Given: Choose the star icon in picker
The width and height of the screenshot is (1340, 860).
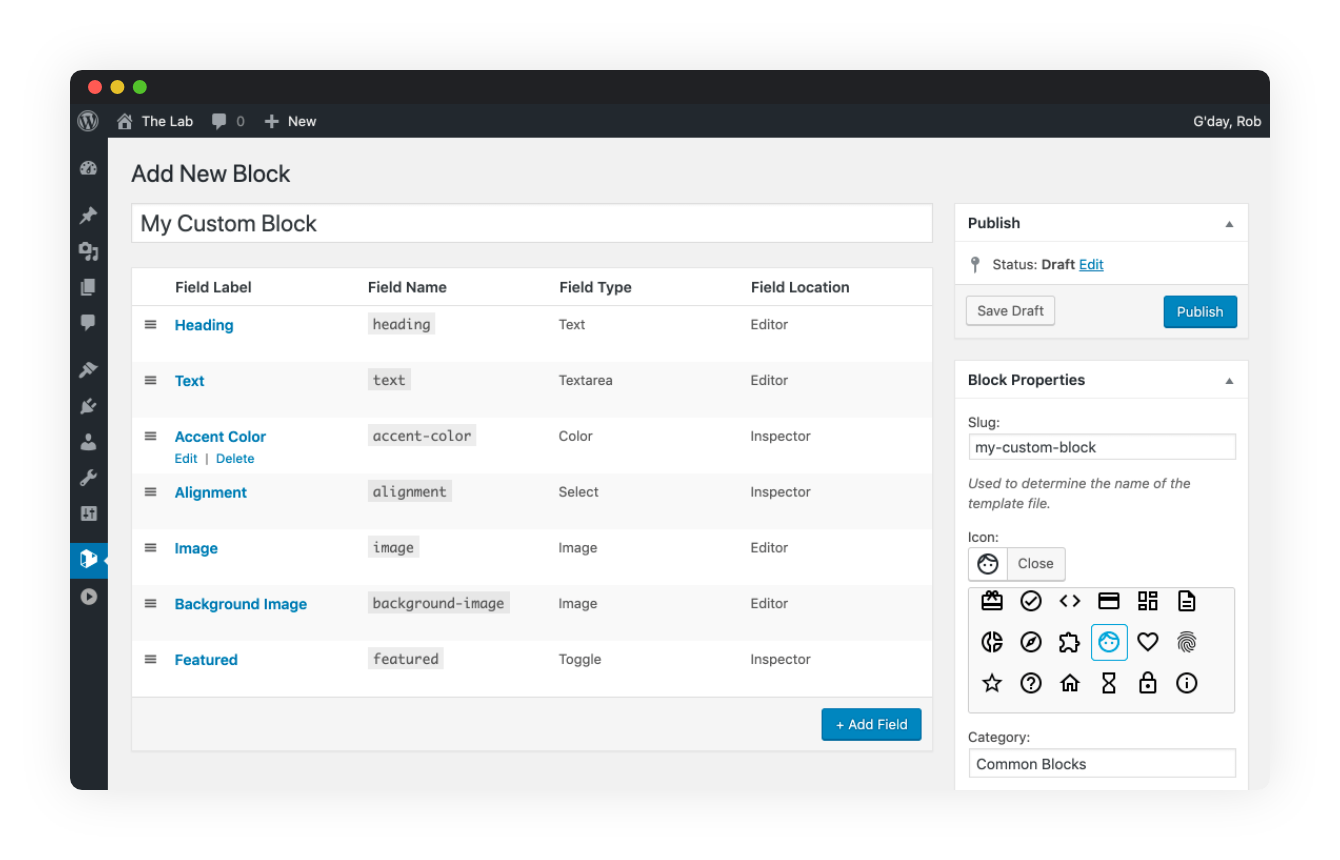Looking at the screenshot, I should [992, 683].
